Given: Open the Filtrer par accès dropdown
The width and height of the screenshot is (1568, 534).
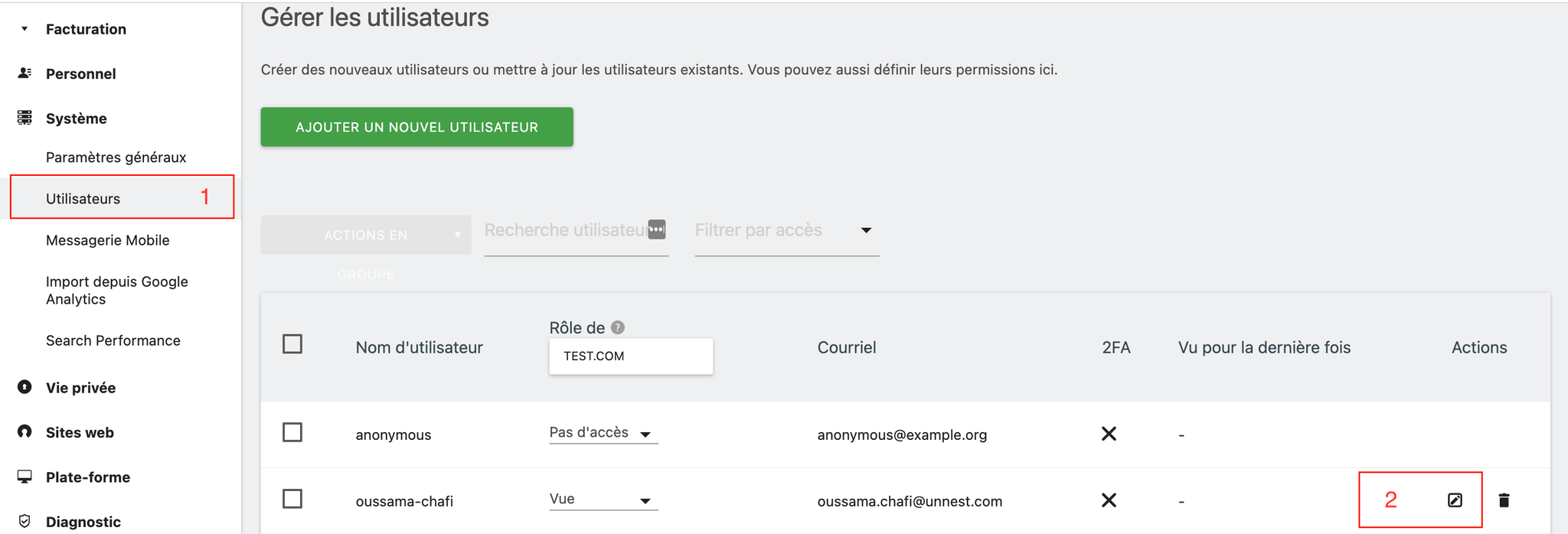Looking at the screenshot, I should (786, 230).
